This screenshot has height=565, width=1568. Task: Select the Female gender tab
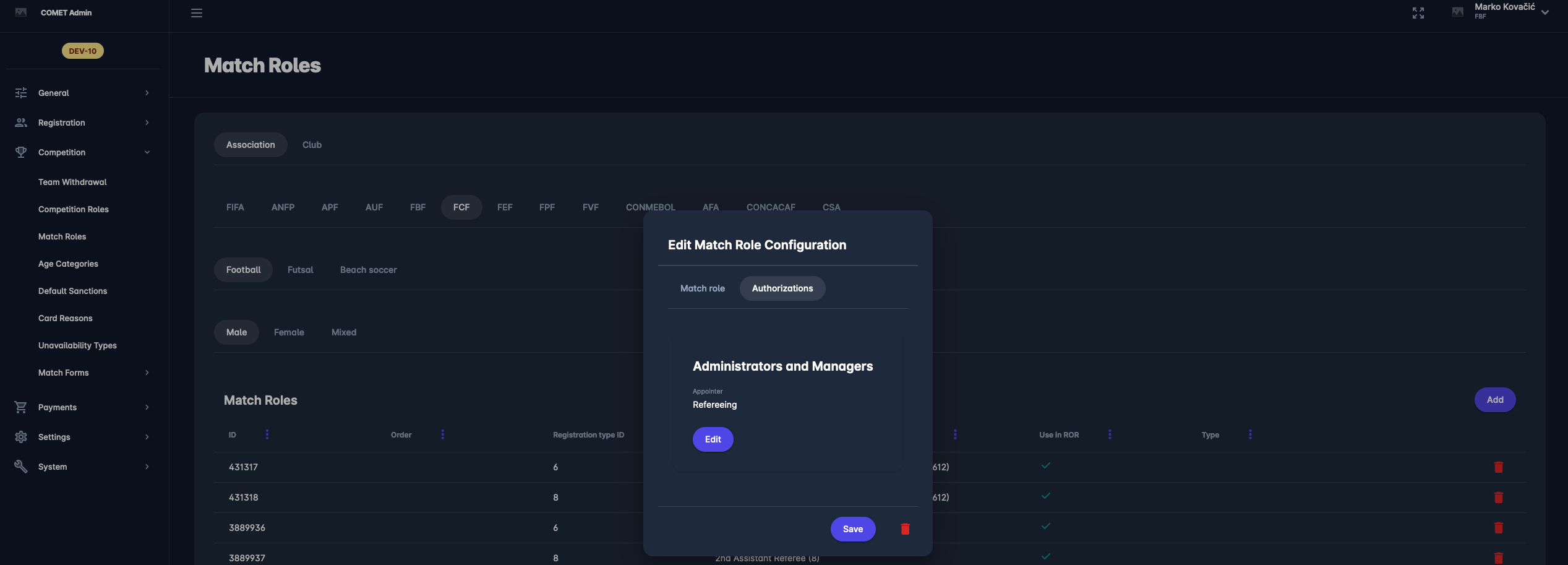coord(289,332)
